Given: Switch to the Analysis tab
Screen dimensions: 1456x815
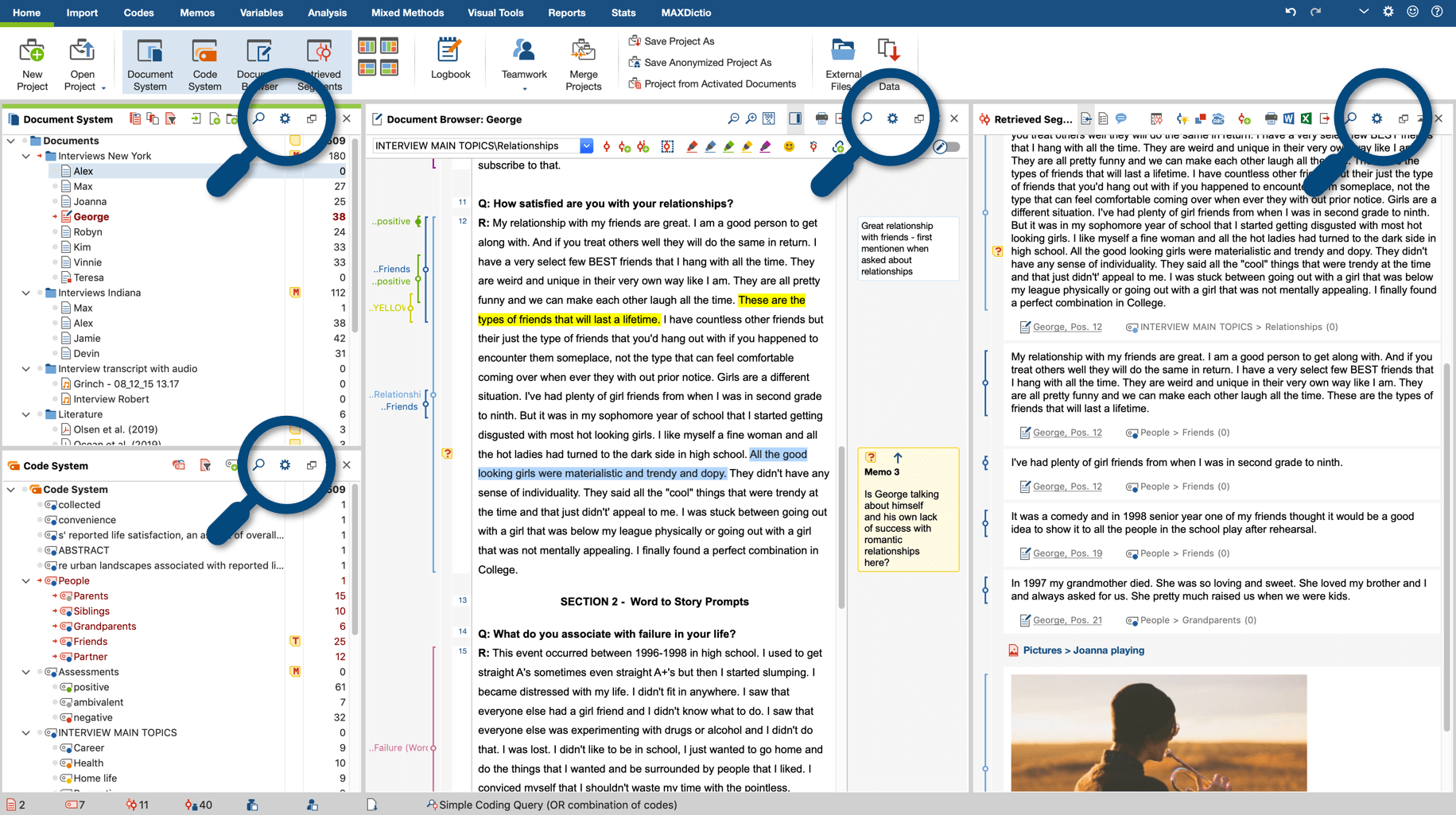Looking at the screenshot, I should pyautogui.click(x=327, y=13).
